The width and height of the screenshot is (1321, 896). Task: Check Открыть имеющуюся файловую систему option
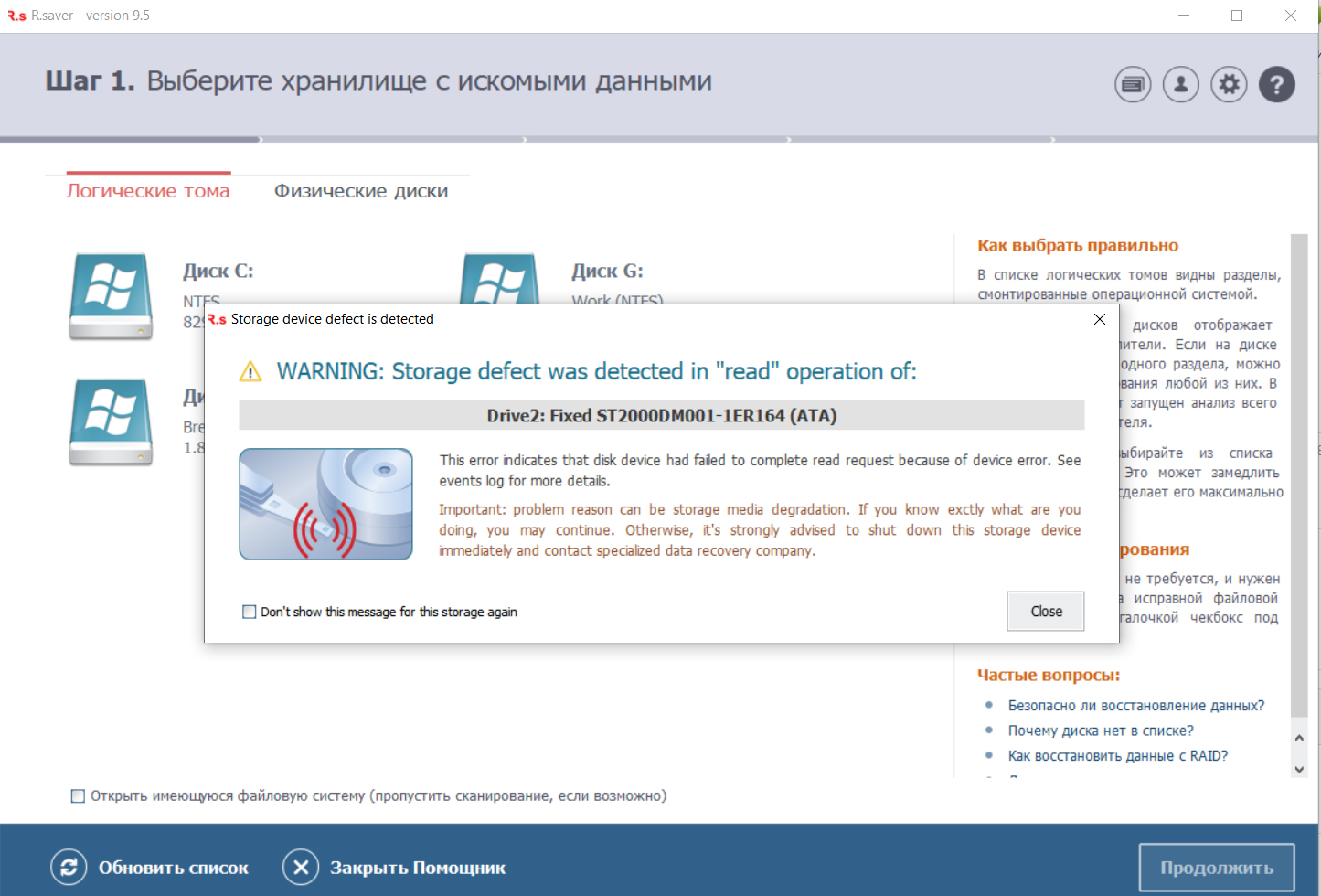coord(79,796)
